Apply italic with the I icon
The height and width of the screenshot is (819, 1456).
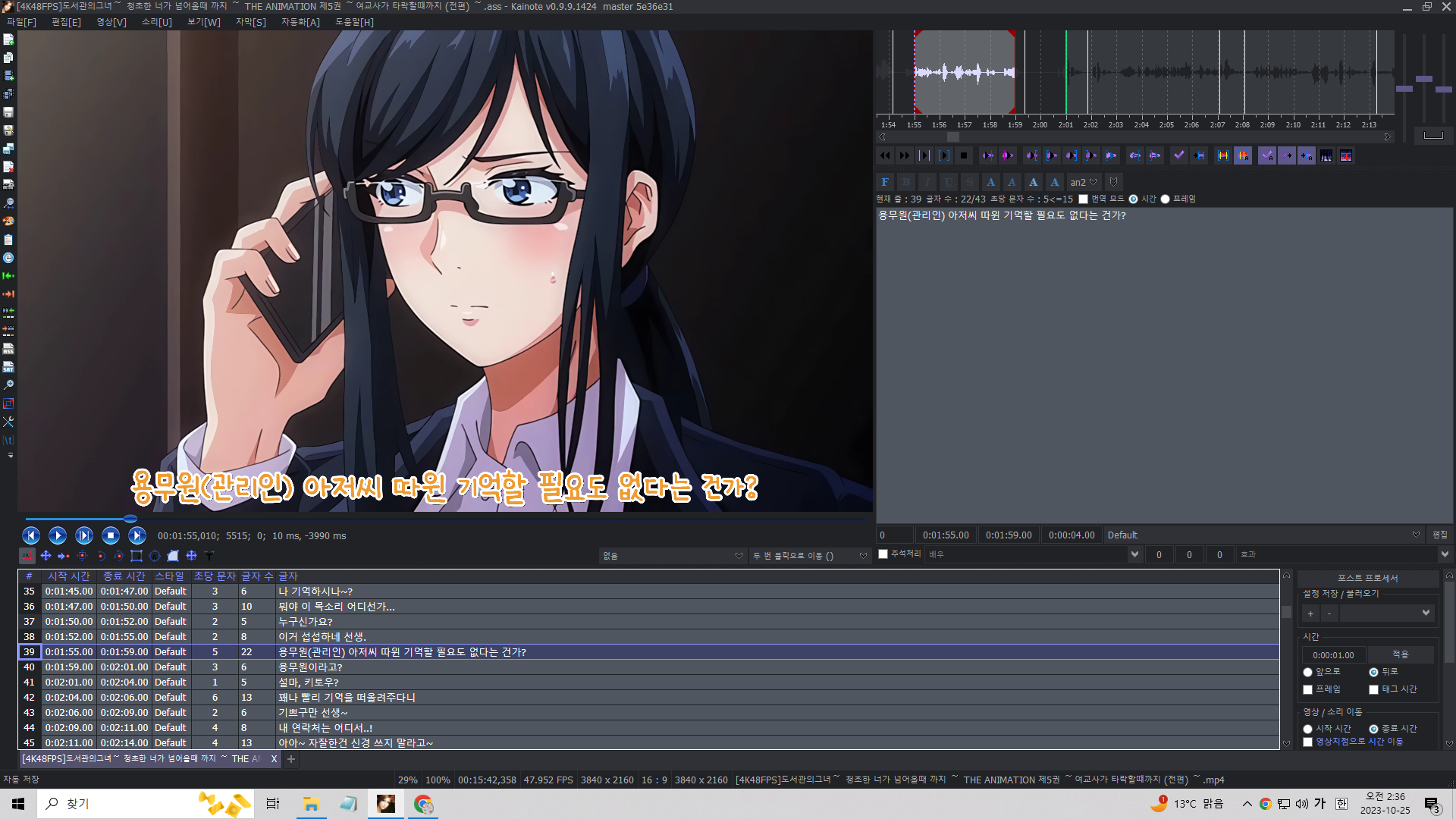[x=927, y=182]
